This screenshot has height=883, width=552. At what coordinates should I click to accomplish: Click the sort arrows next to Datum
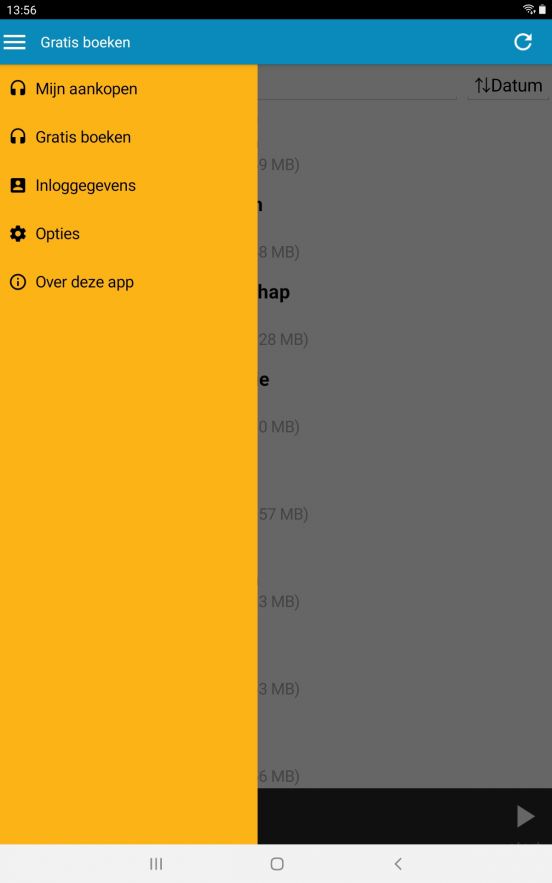click(482, 86)
